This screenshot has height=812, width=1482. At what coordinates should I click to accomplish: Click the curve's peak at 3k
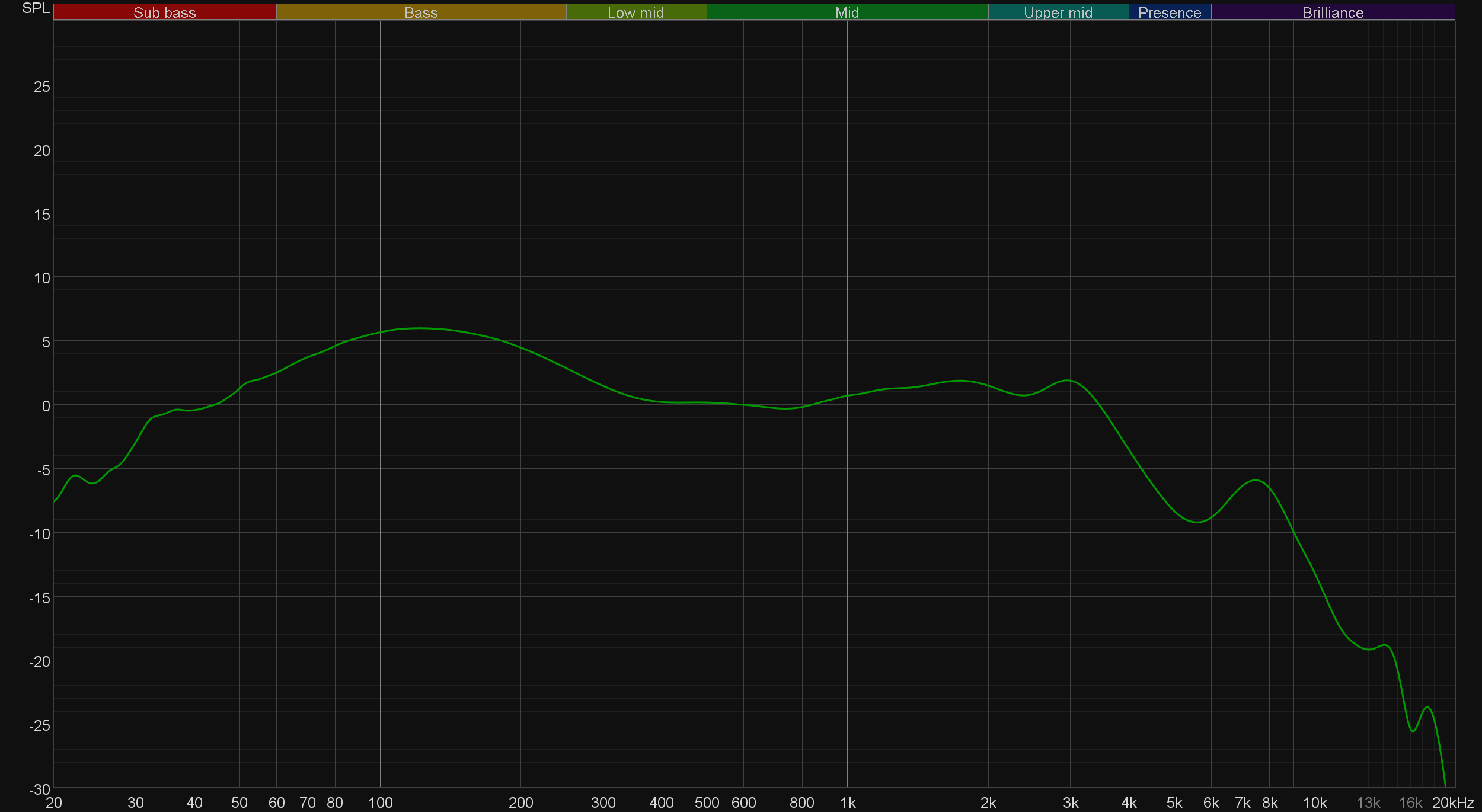[1068, 381]
